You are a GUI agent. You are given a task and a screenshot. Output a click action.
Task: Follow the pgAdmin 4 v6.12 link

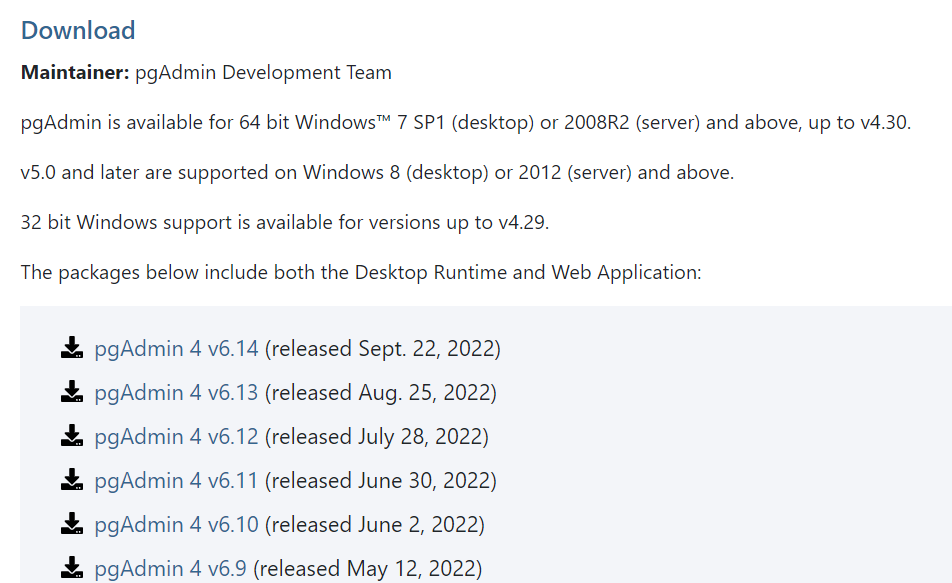tap(176, 437)
